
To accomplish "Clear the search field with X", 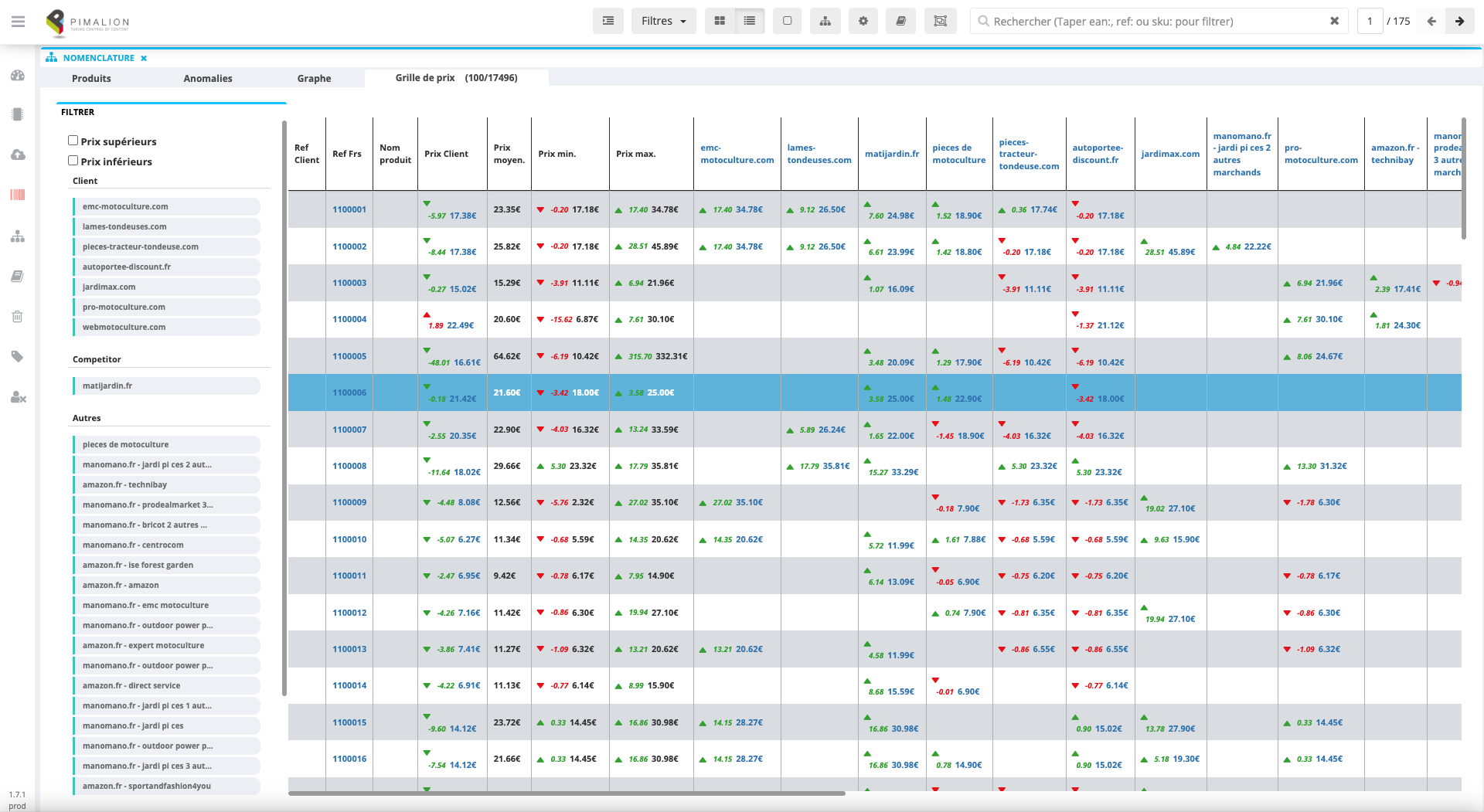I will click(1334, 21).
